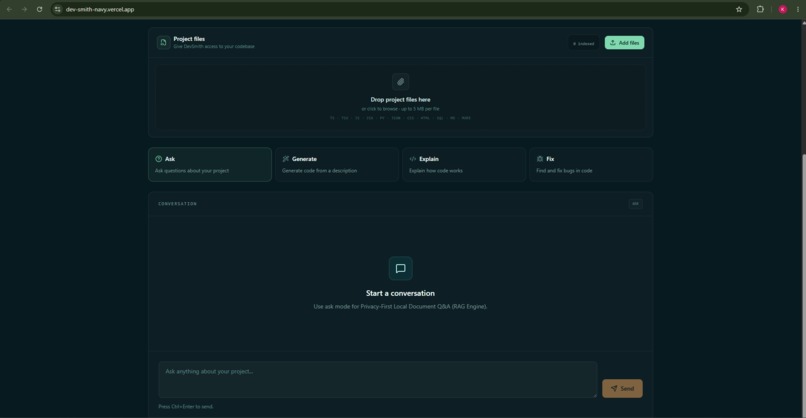Open the browser extensions puzzle icon

tap(760, 9)
